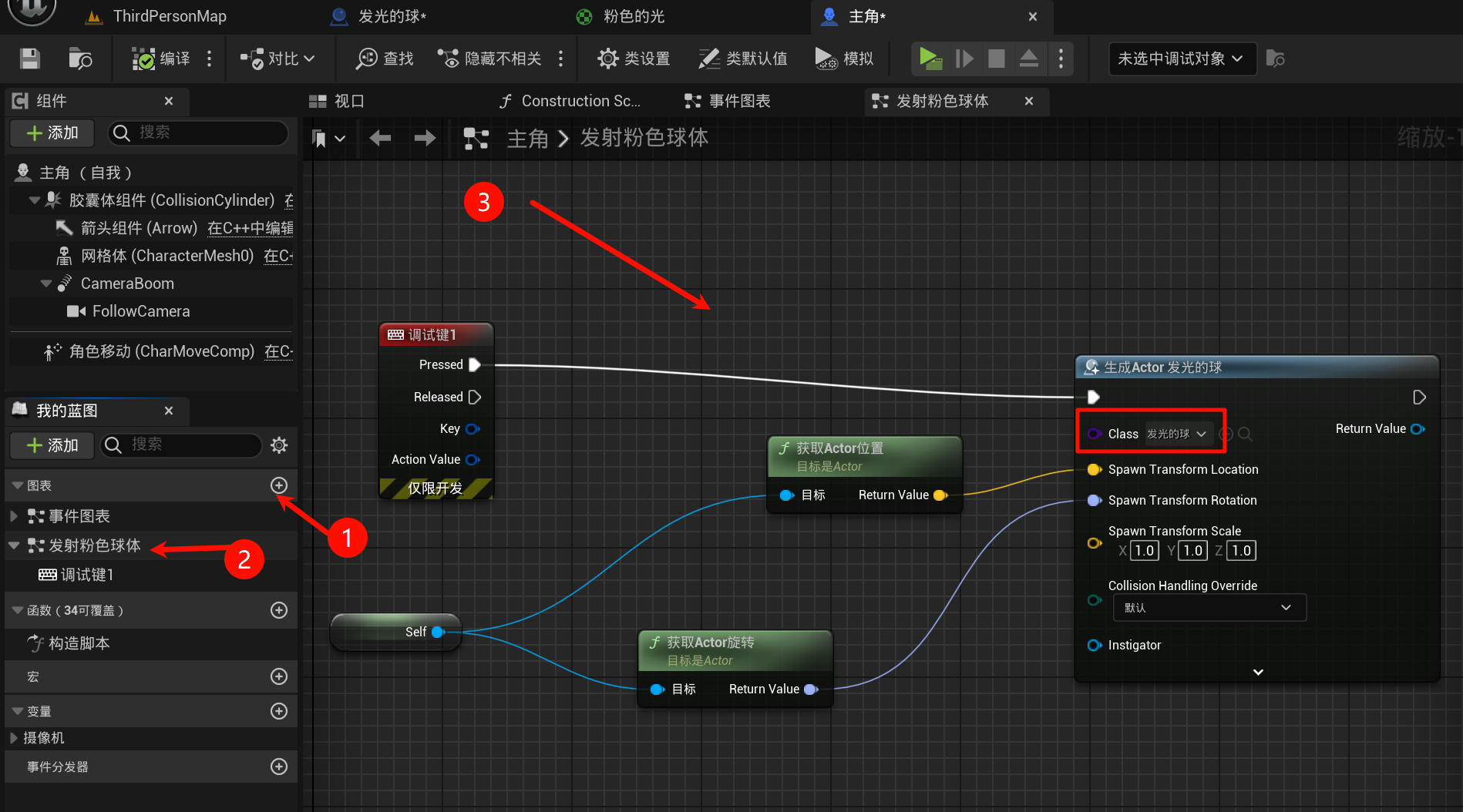The image size is (1463, 812).
Task: Click the Simulate (模拟) button
Action: click(x=844, y=59)
